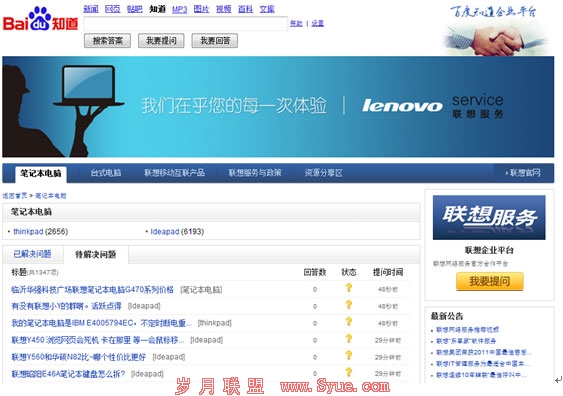Open the 文库 link in the top navigation
This screenshot has height=396, width=563.
pyautogui.click(x=267, y=9)
